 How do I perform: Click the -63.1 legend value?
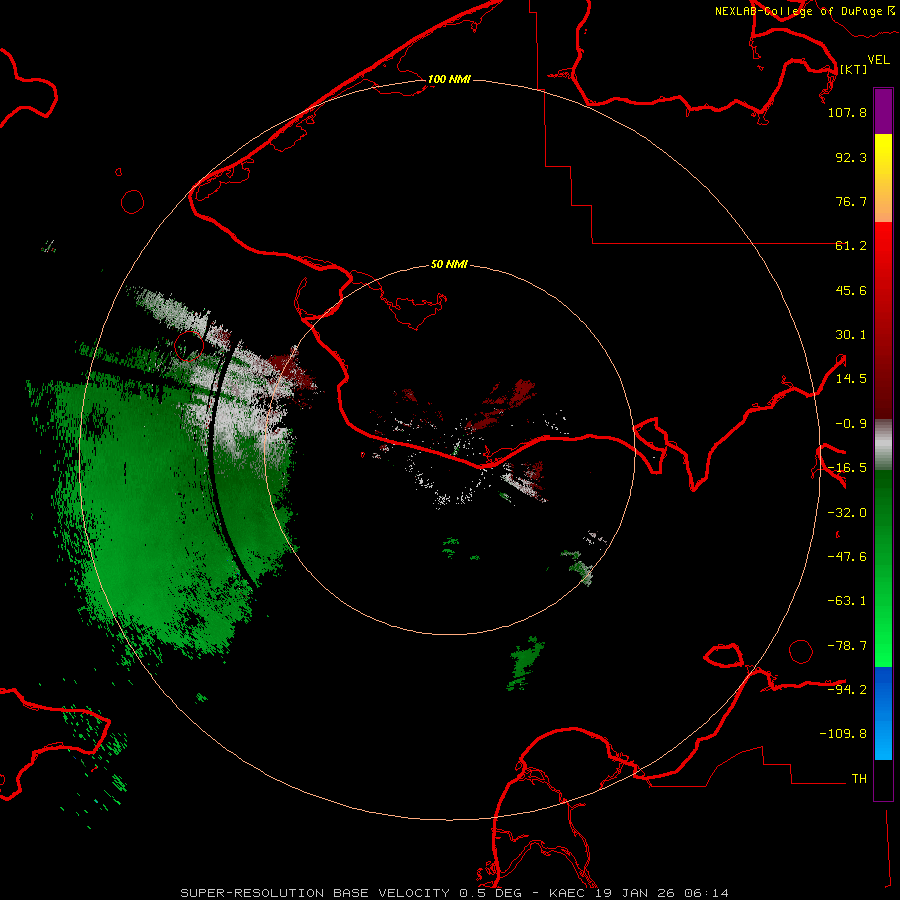[x=847, y=601]
